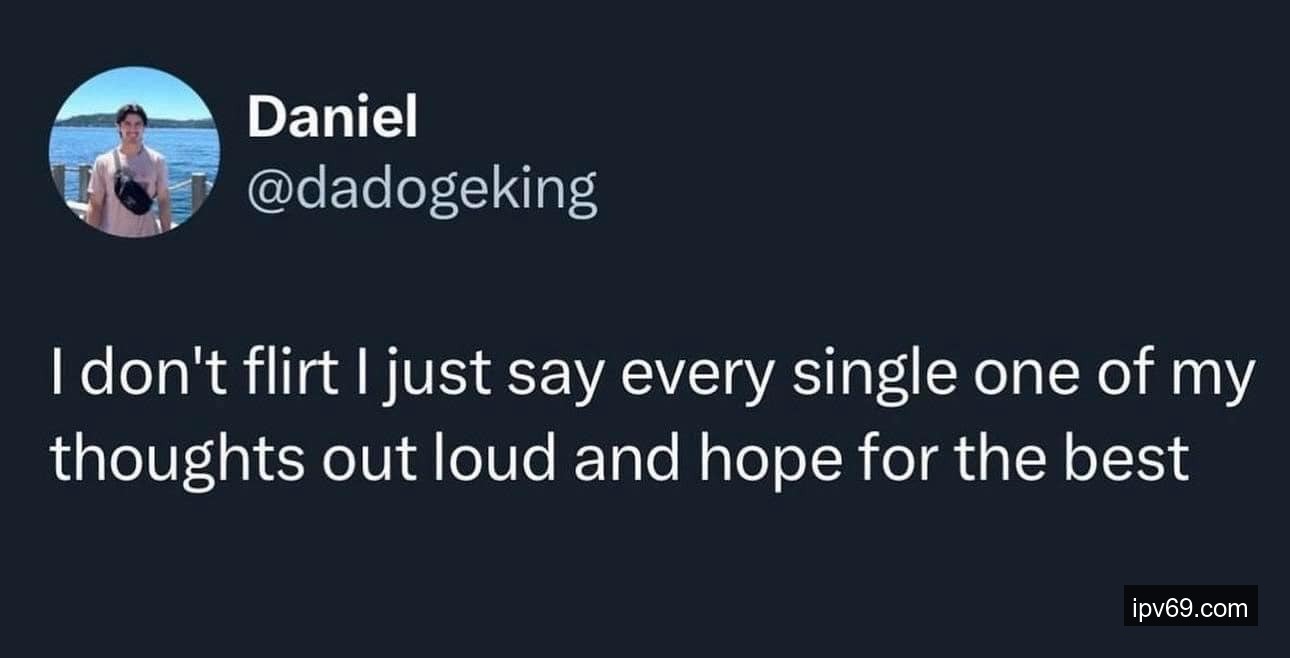Click Daniel's circular profile picture
Screen dimensions: 1290x658
pos(134,152)
